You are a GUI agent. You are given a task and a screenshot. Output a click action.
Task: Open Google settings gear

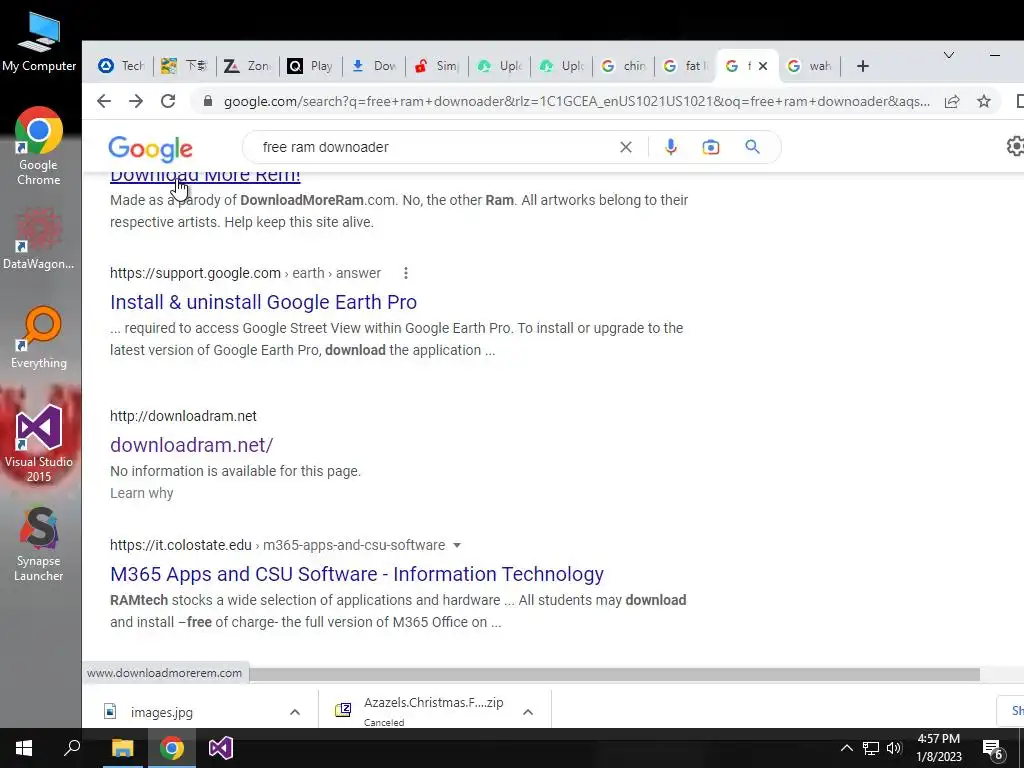tap(1015, 146)
